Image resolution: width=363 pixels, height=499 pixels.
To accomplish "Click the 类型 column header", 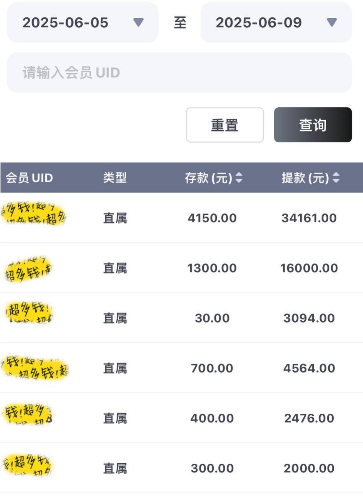I will (115, 178).
